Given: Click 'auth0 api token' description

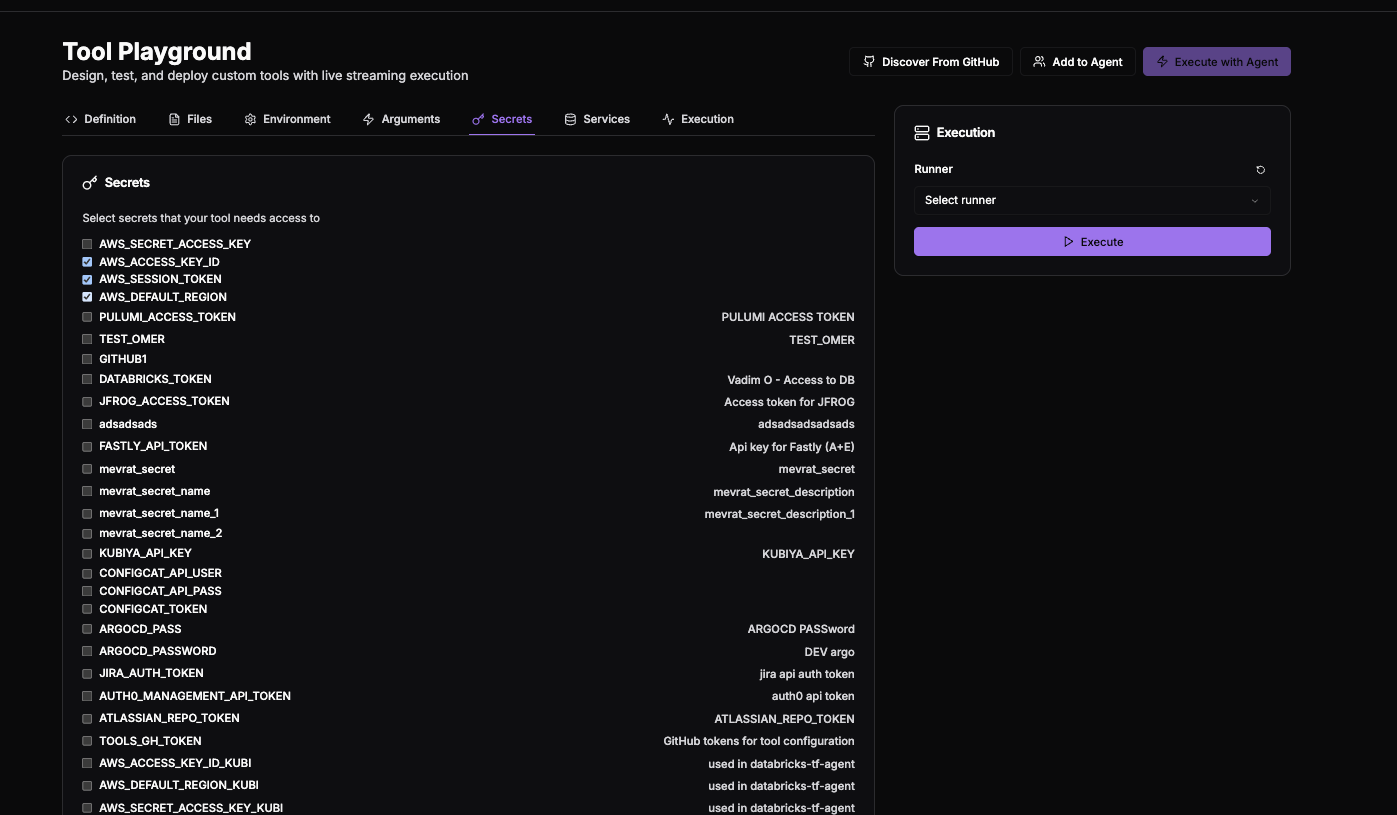Looking at the screenshot, I should pyautogui.click(x=813, y=696).
